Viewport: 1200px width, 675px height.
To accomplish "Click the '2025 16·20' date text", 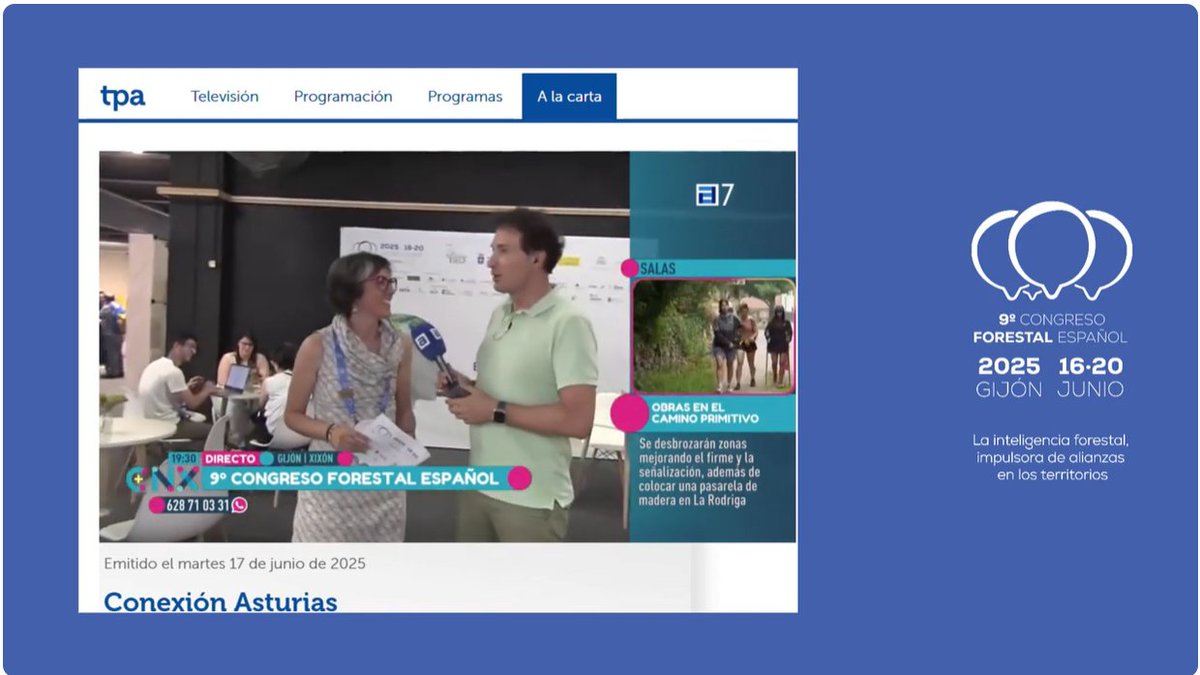I will pos(1050,365).
